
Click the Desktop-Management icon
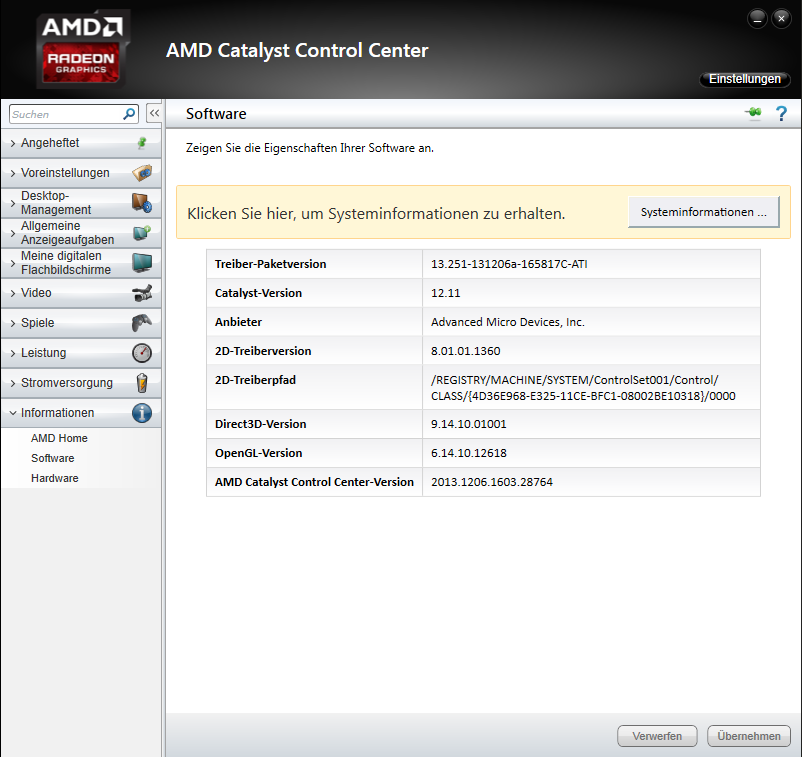click(x=142, y=203)
